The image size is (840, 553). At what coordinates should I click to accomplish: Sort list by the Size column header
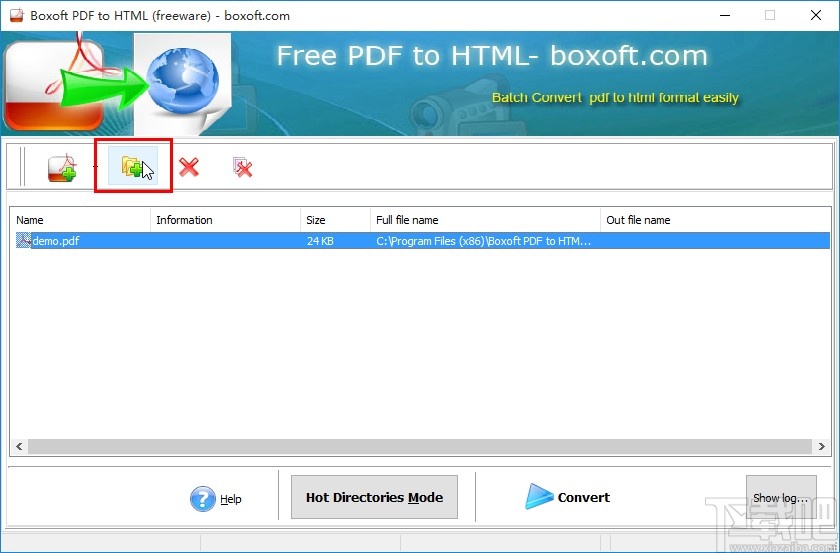[335, 220]
